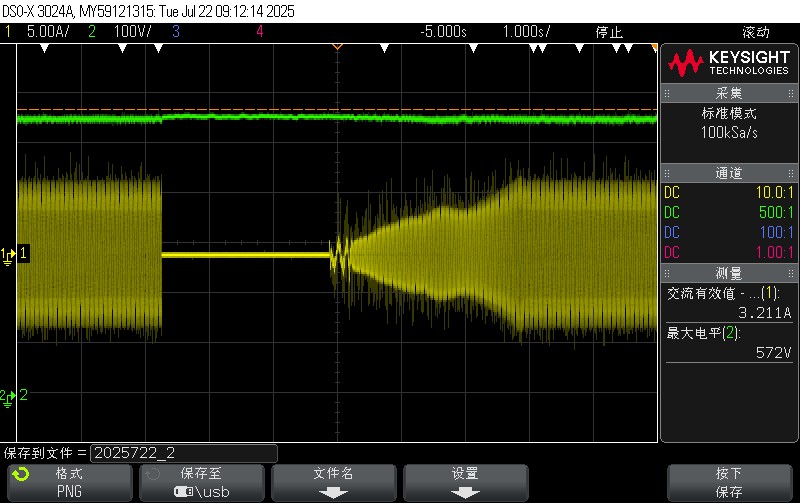Click the orange trigger level marker at right edge
800x503 pixels.
pyautogui.click(x=655, y=47)
